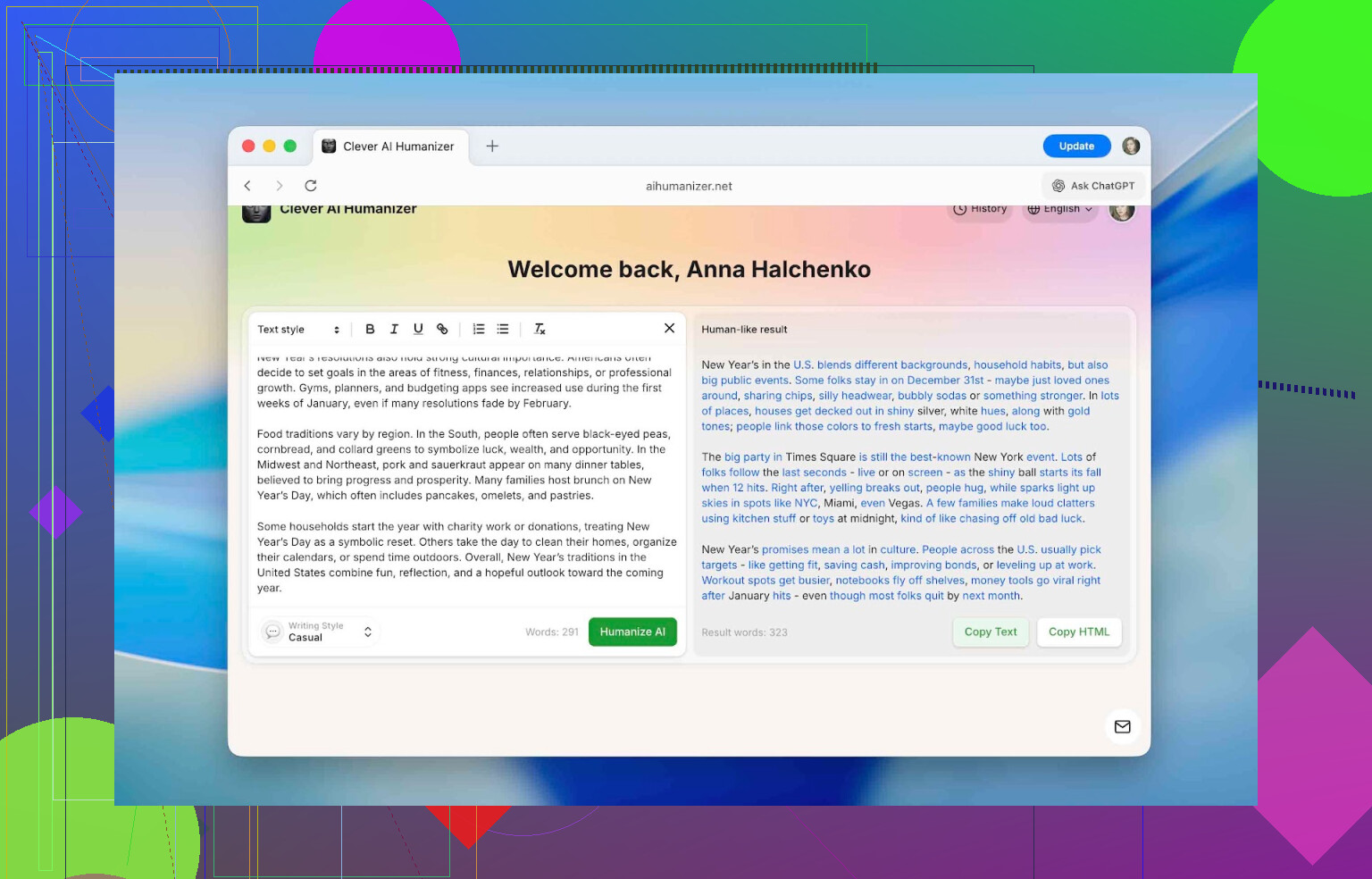The width and height of the screenshot is (1372, 879).
Task: Open the mail contact button
Action: click(x=1123, y=726)
